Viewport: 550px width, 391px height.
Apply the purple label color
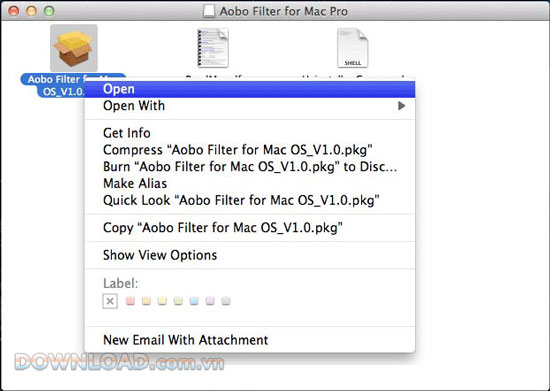[x=210, y=301]
